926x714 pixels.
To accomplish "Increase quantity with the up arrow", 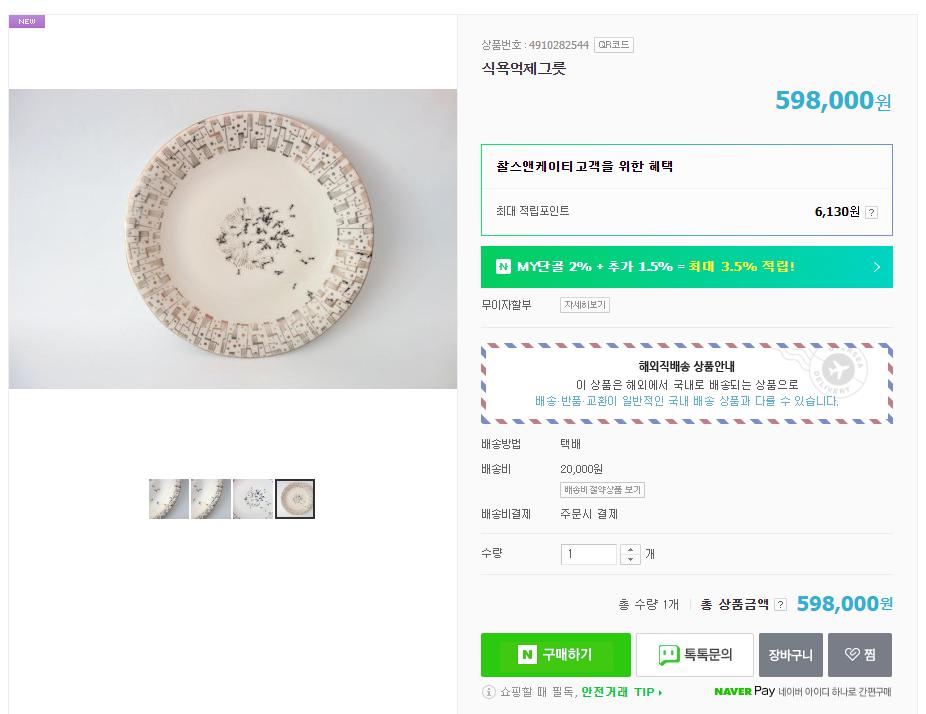I will click(x=630, y=548).
